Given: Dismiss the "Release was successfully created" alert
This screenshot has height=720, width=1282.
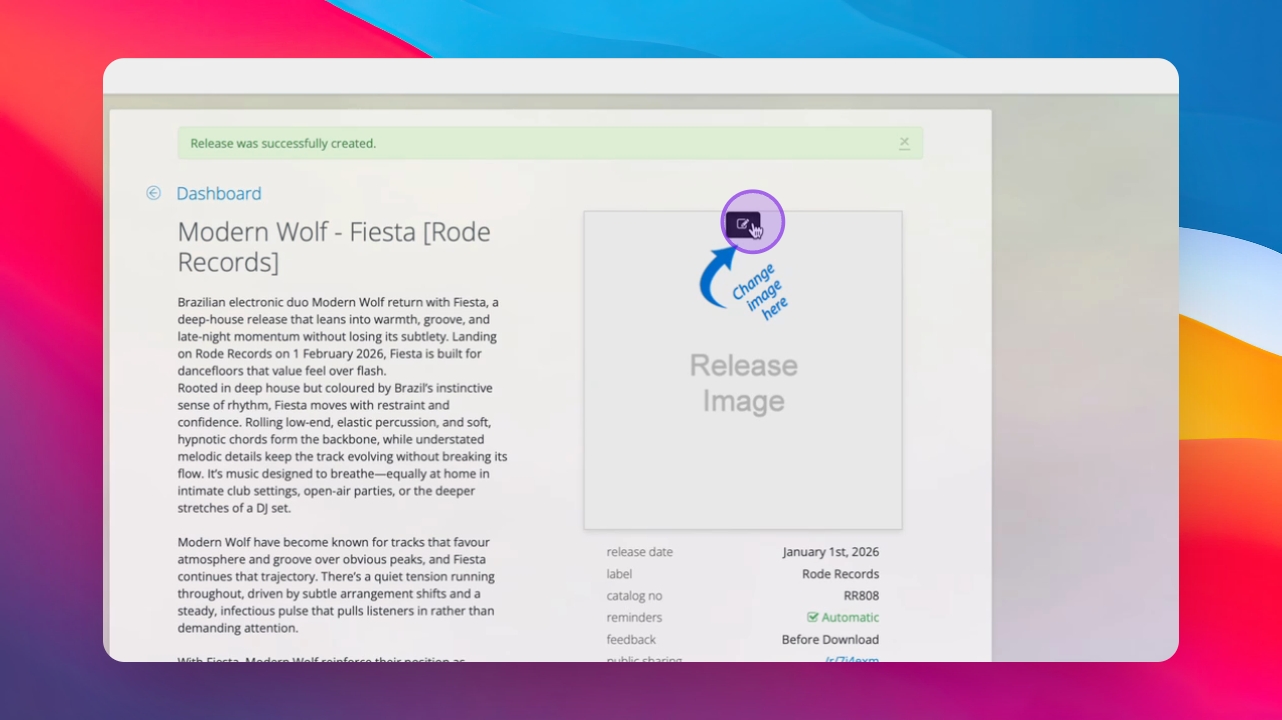Looking at the screenshot, I should tap(904, 142).
